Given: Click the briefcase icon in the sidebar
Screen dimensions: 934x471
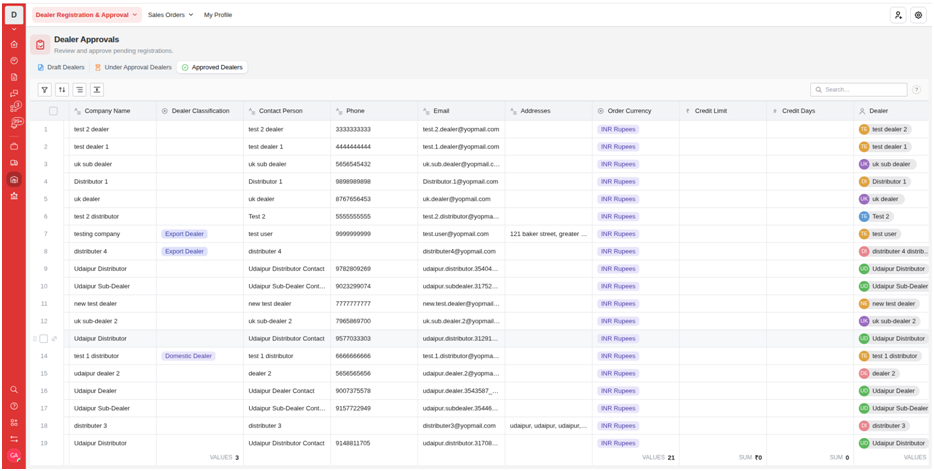Looking at the screenshot, I should (14, 146).
